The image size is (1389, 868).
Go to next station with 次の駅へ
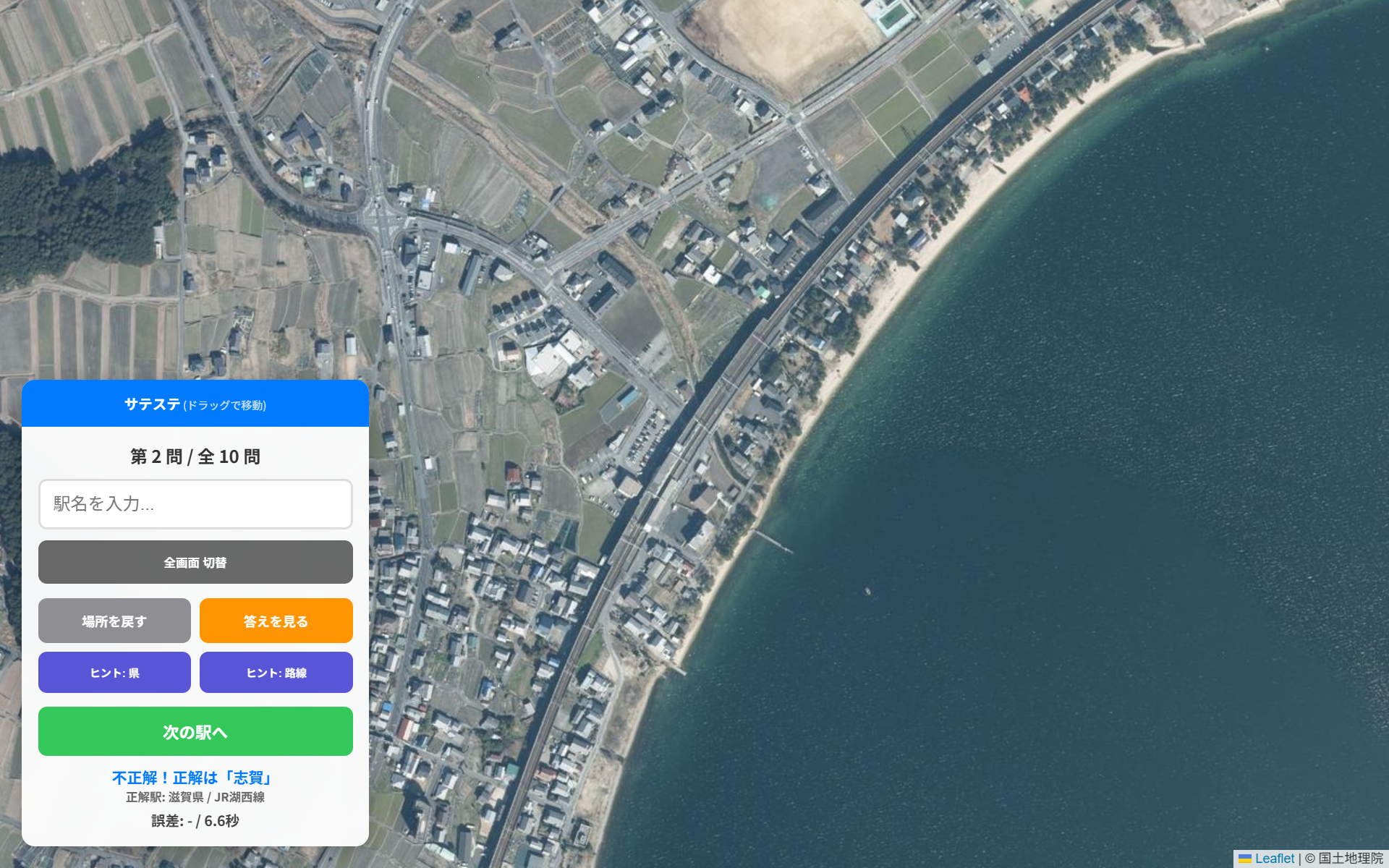pyautogui.click(x=195, y=731)
